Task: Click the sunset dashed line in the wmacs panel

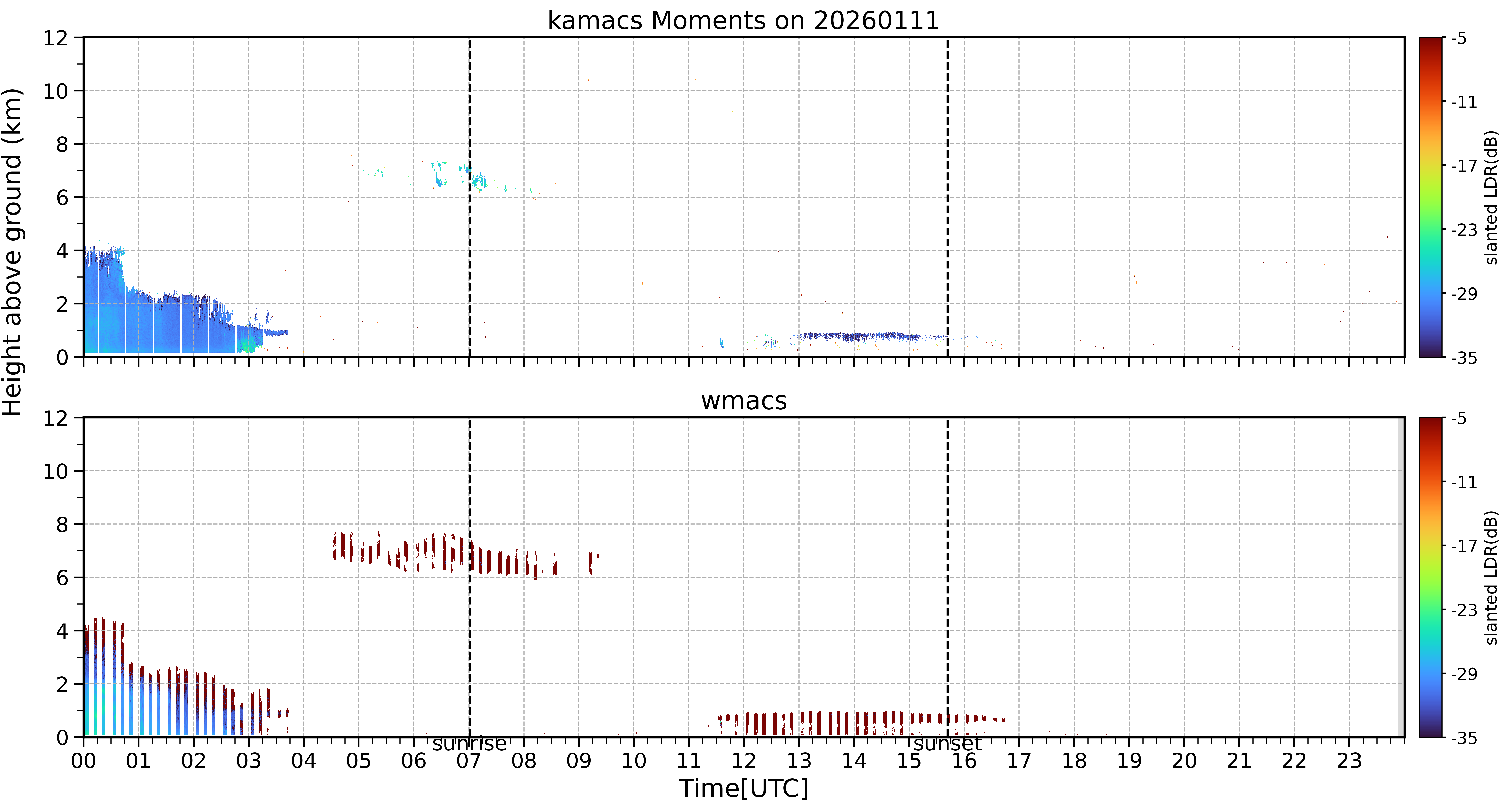Action: pyautogui.click(x=947, y=577)
